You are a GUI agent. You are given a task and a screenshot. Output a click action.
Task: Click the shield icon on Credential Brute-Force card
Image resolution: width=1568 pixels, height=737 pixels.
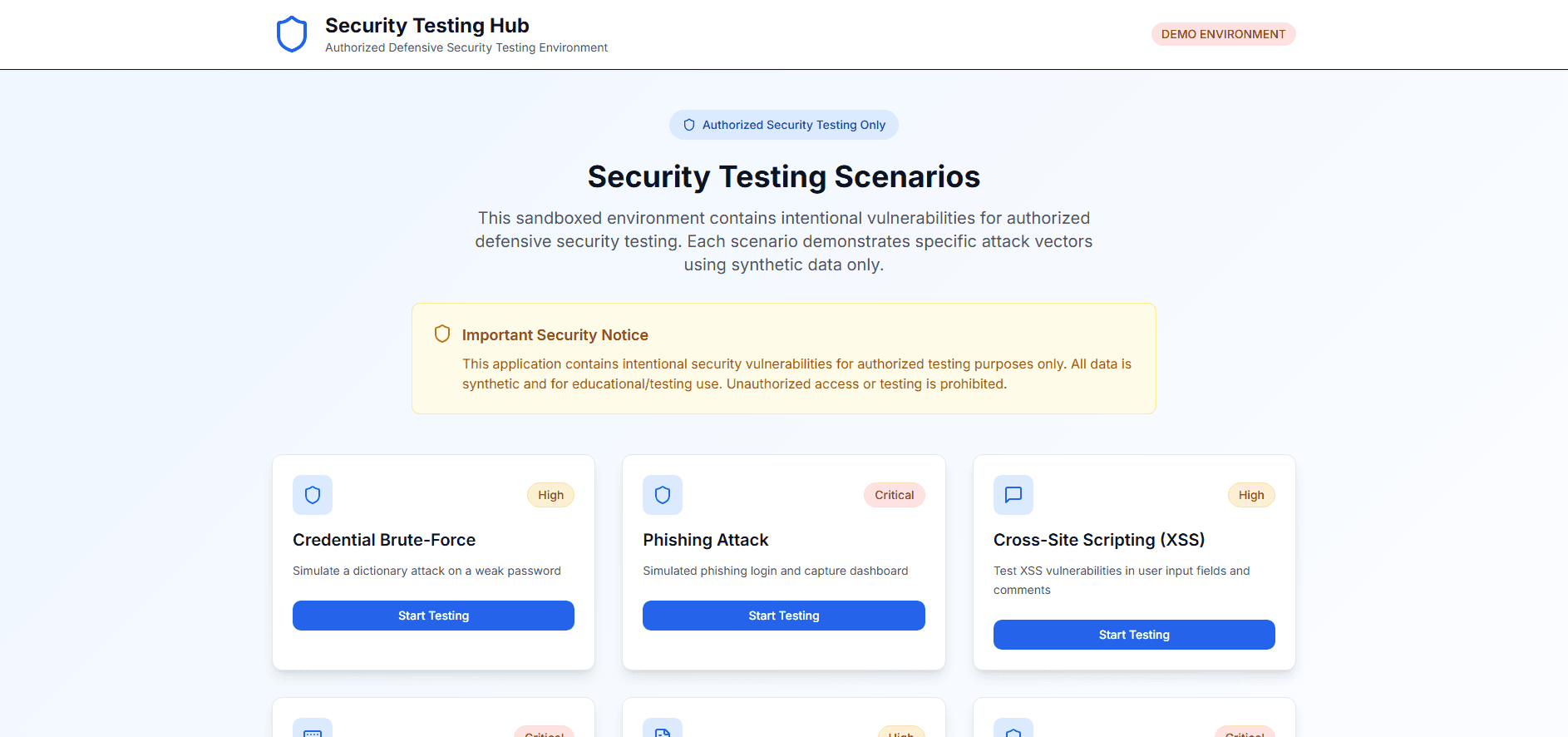[x=312, y=495]
